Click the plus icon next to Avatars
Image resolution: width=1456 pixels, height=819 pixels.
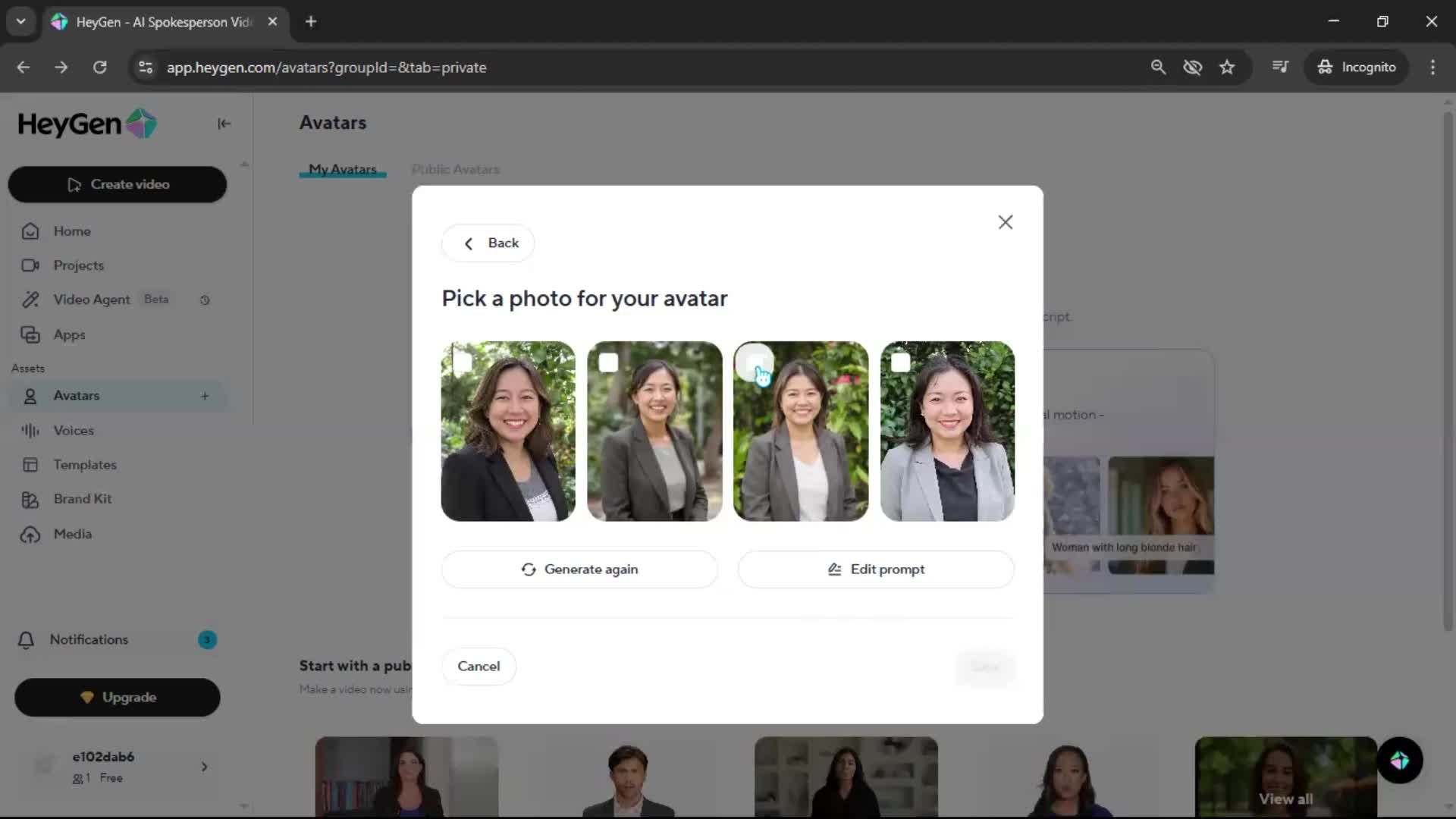pyautogui.click(x=205, y=396)
